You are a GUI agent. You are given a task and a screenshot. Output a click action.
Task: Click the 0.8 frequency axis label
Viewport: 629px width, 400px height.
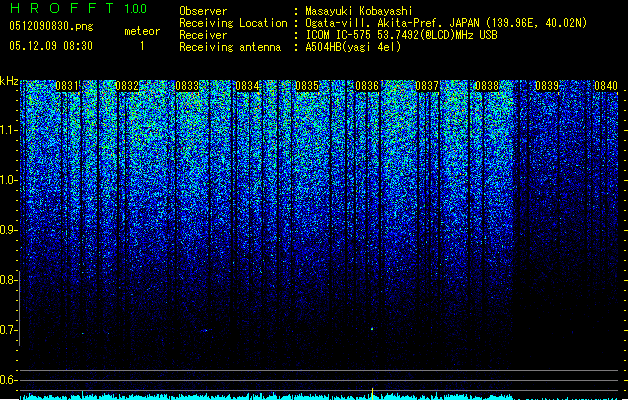[8, 280]
